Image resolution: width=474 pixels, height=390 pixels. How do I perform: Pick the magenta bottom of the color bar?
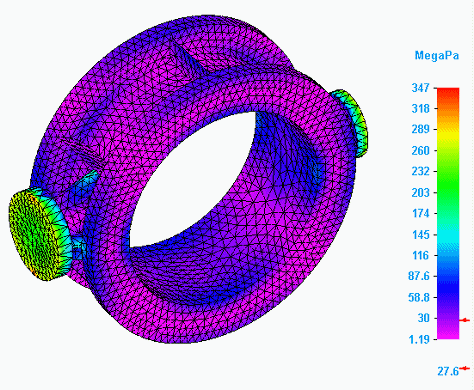[x=448, y=332]
